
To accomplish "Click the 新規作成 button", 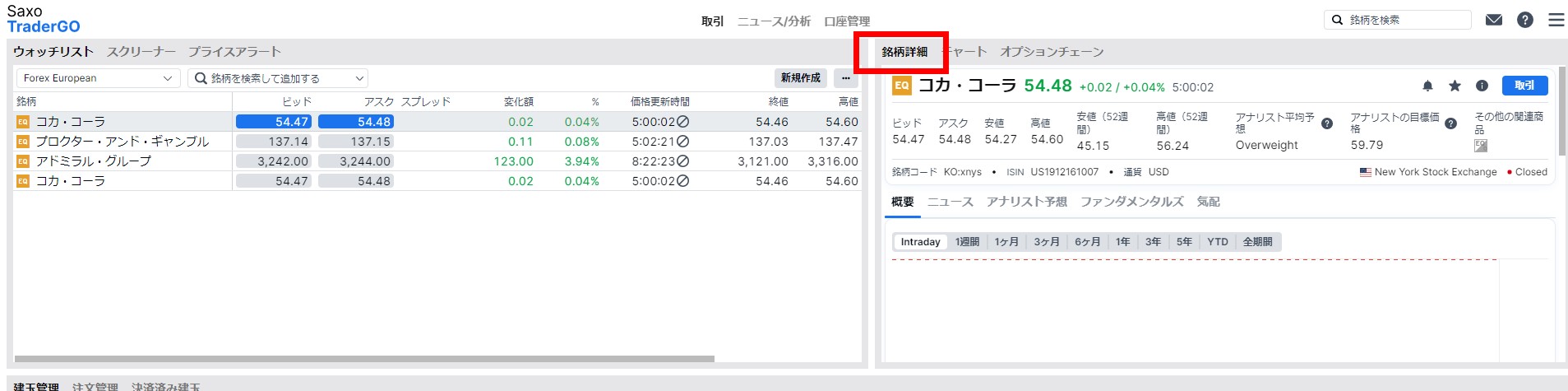I will click(x=800, y=78).
